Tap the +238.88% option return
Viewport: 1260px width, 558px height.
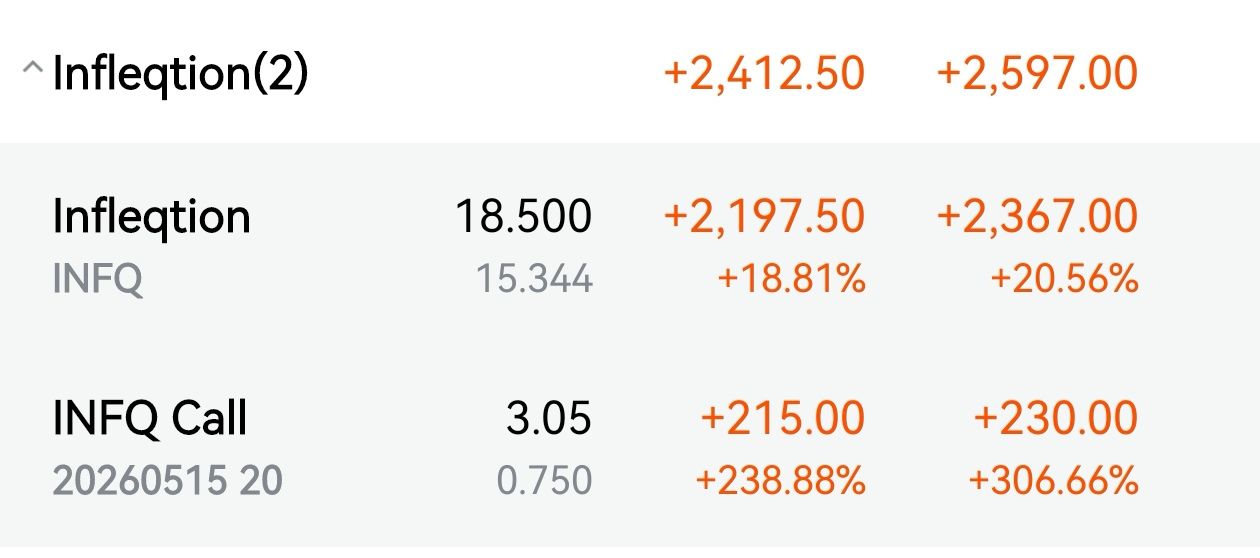(x=780, y=481)
